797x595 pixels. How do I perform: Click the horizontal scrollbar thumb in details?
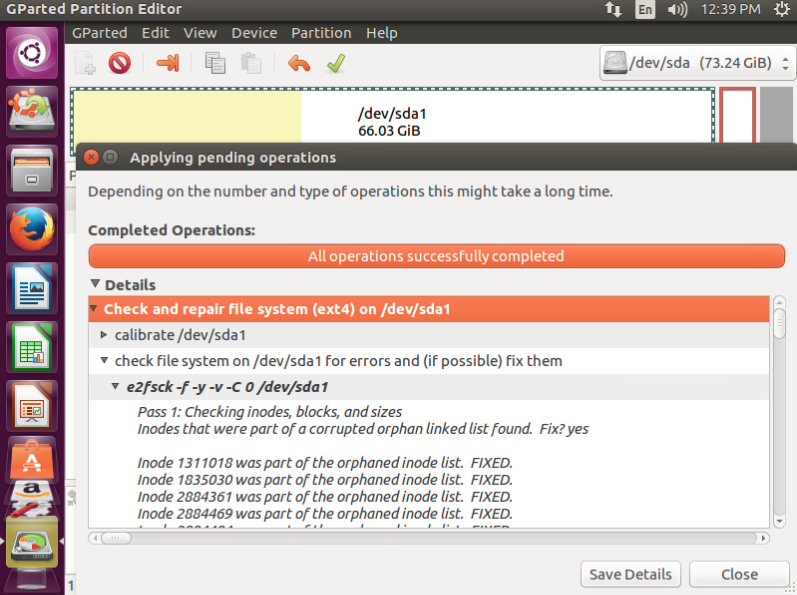tap(116, 538)
